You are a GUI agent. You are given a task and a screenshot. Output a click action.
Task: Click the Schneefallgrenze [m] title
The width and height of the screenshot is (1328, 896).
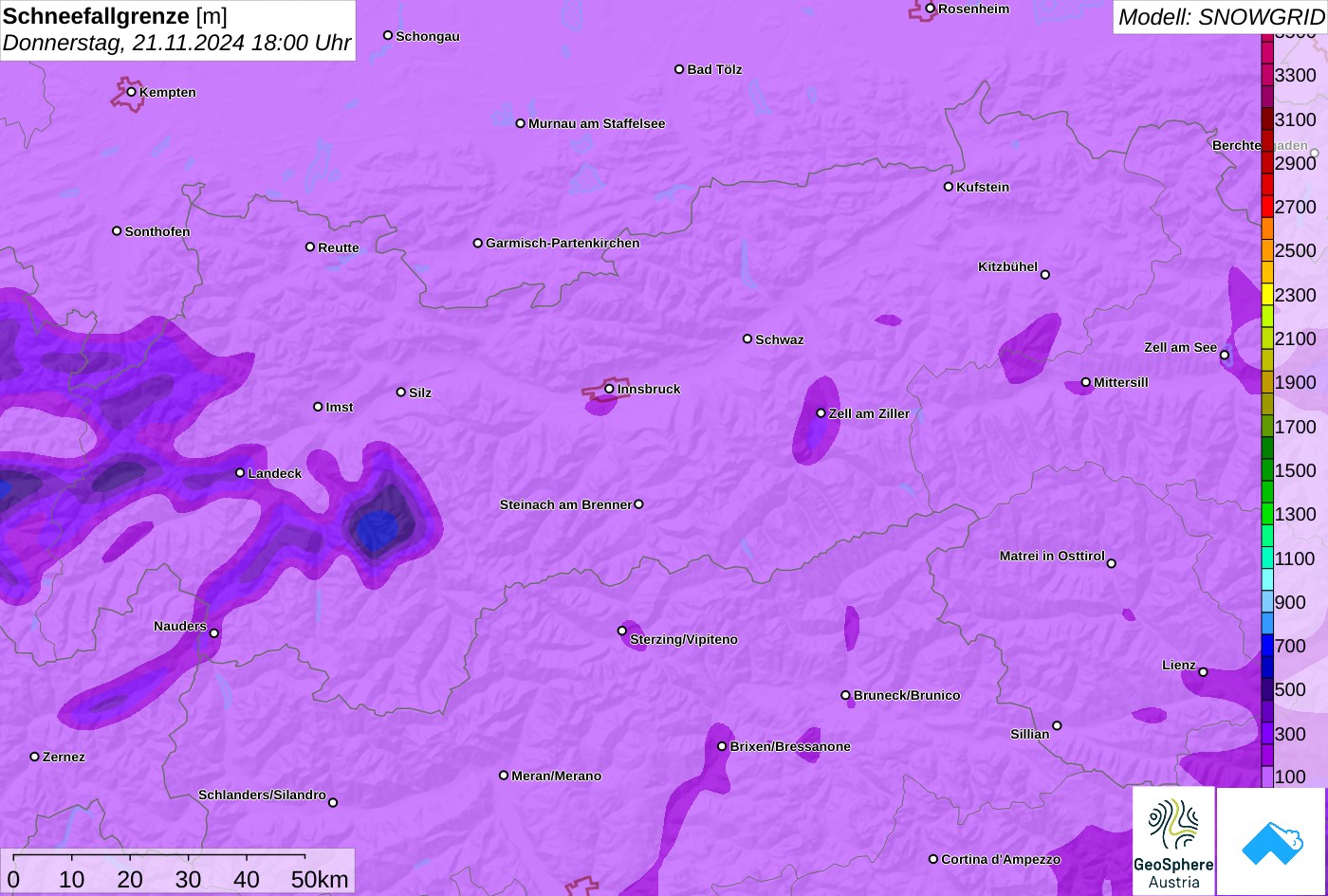[x=115, y=16]
